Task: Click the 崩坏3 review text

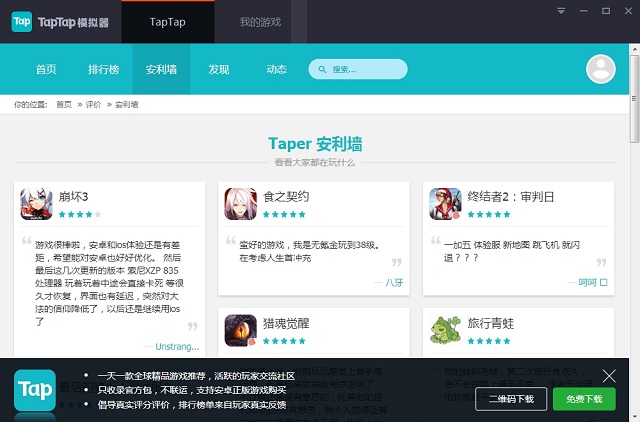Action: coord(109,283)
